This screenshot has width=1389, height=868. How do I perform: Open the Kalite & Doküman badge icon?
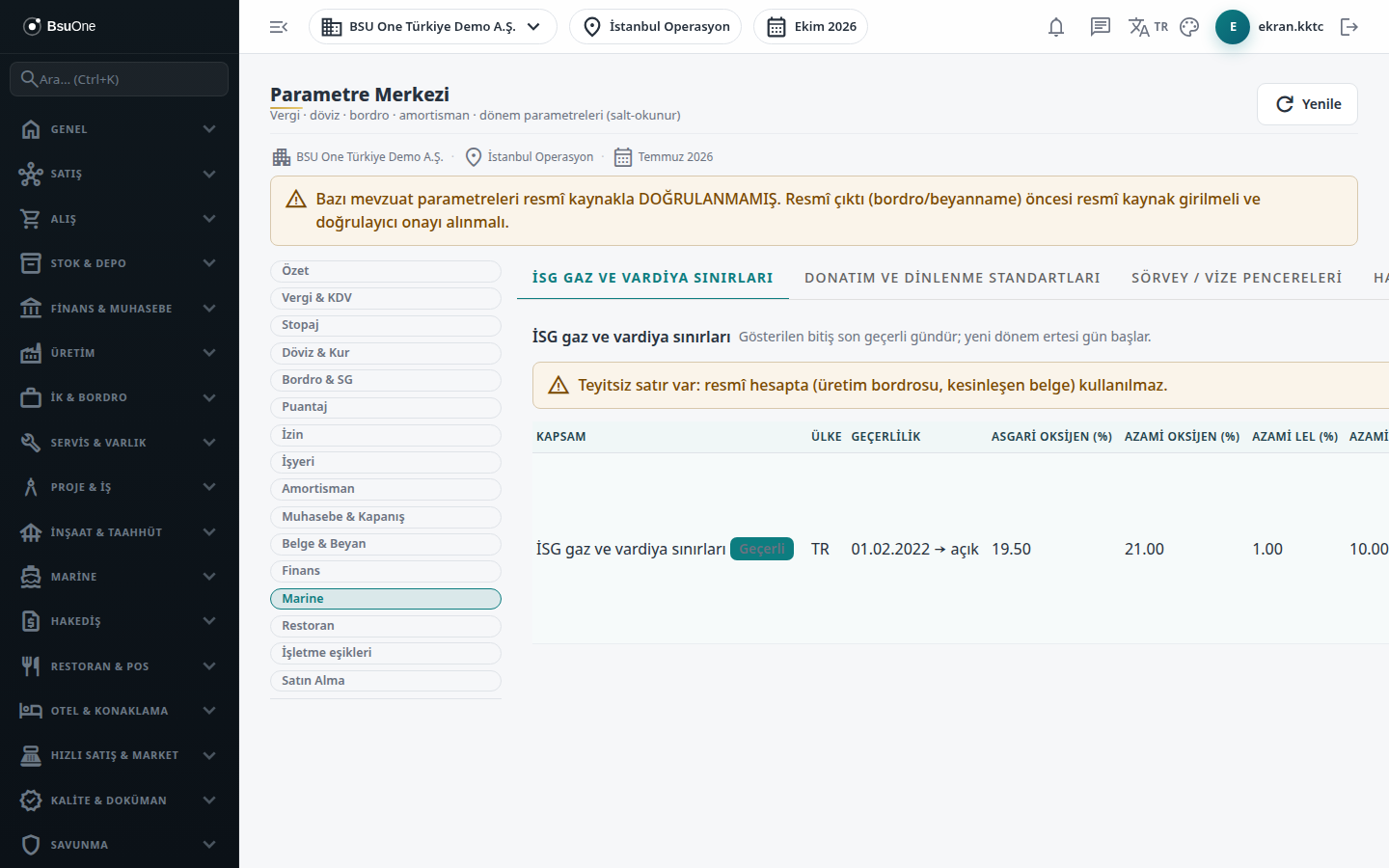[31, 800]
